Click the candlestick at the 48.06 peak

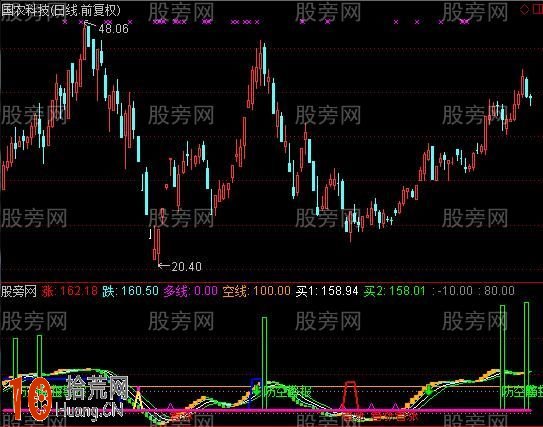pos(84,42)
